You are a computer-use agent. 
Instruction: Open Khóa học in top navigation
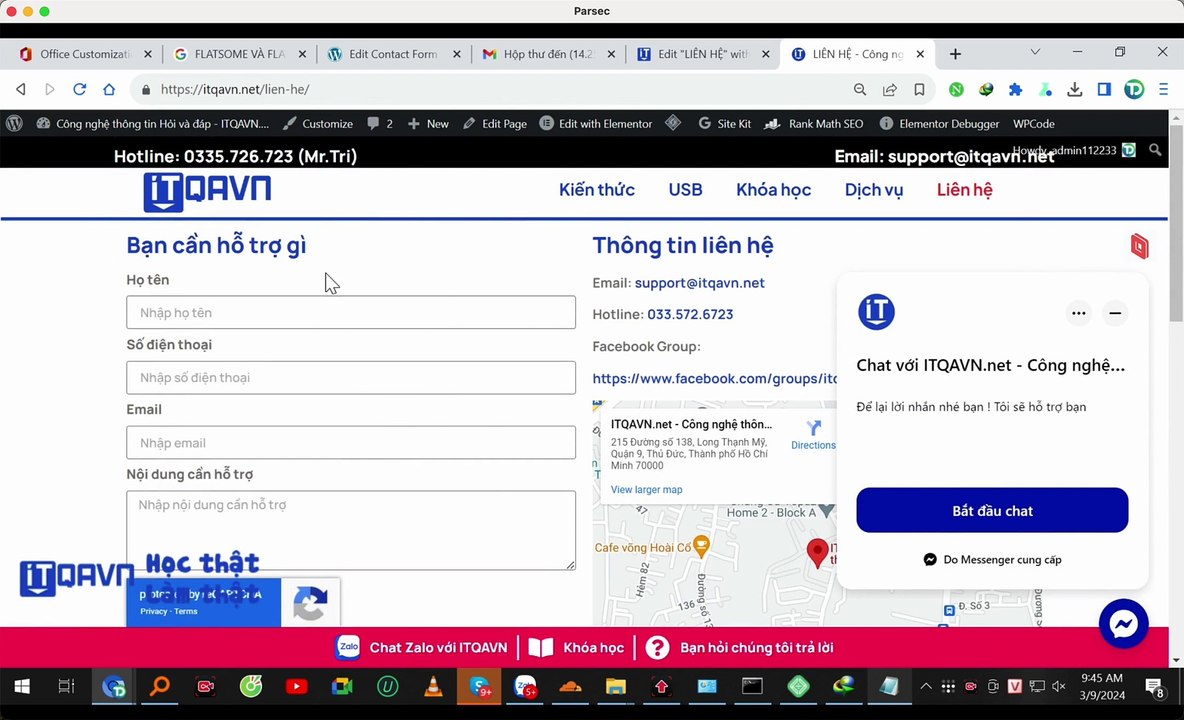773,190
